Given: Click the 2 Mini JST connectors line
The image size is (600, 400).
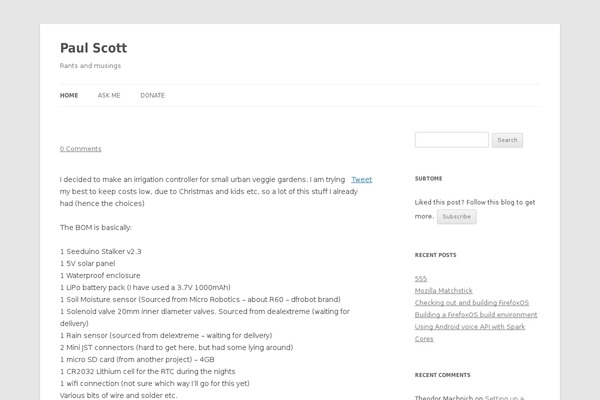Looking at the screenshot, I should [176, 348].
